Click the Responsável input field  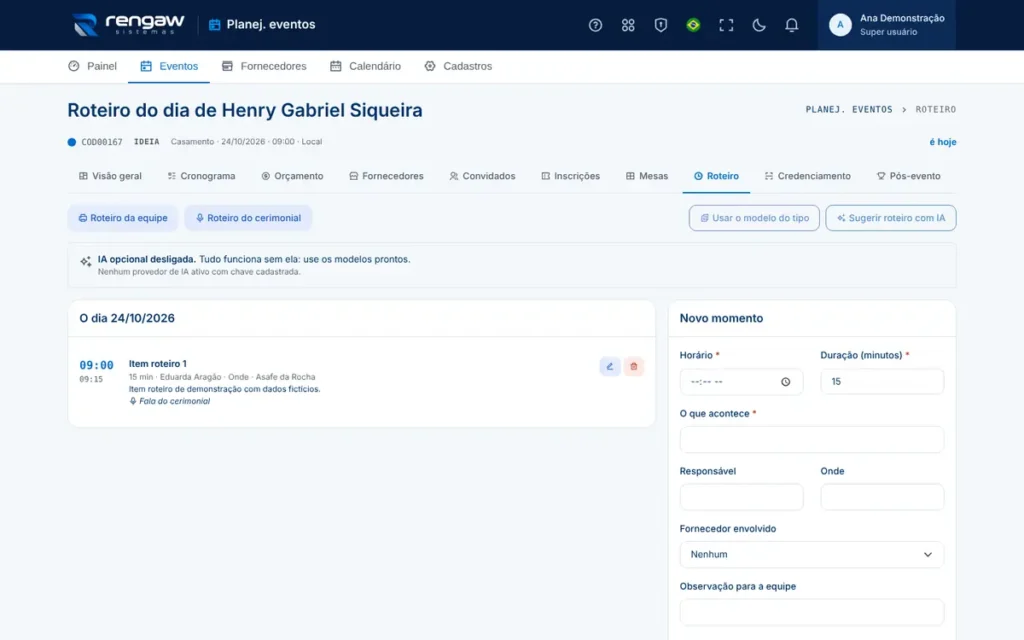(741, 497)
